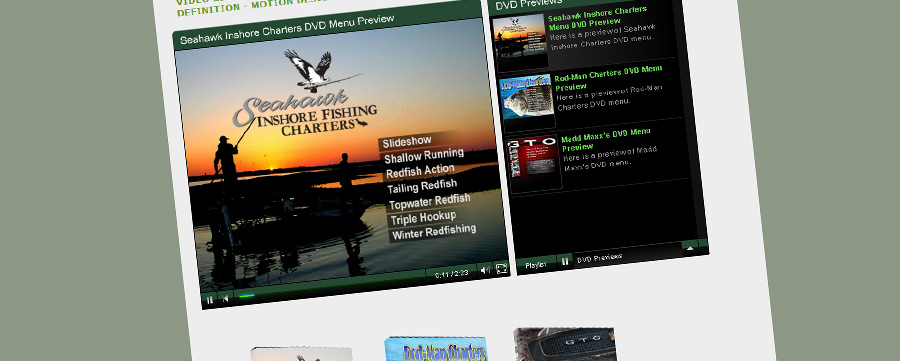Screen dimensions: 900x361
Task: Click the 0:11 / 2:23 time display
Action: pos(452,273)
